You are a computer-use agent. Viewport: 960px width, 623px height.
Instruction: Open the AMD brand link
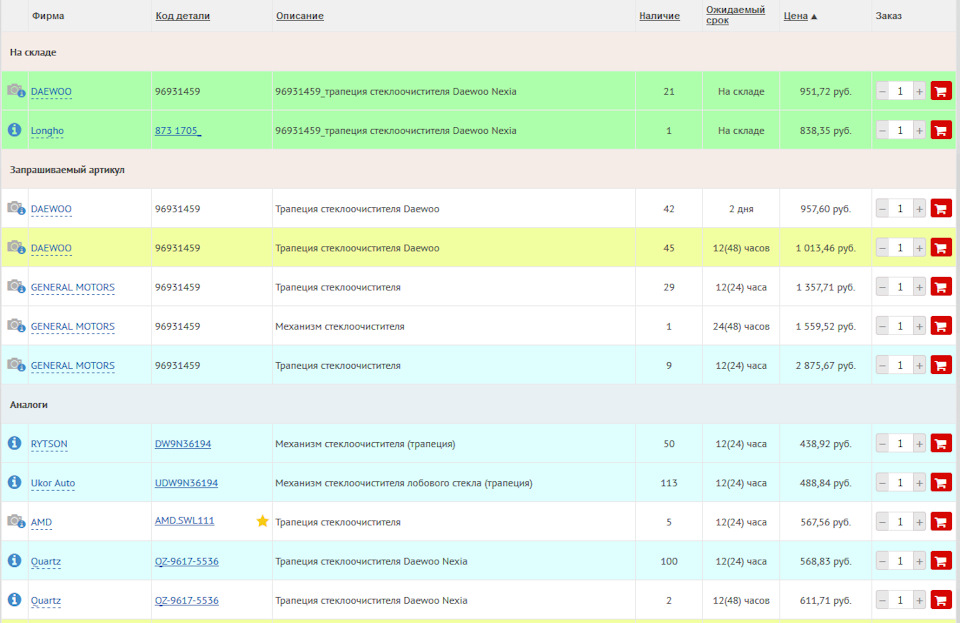coord(41,522)
